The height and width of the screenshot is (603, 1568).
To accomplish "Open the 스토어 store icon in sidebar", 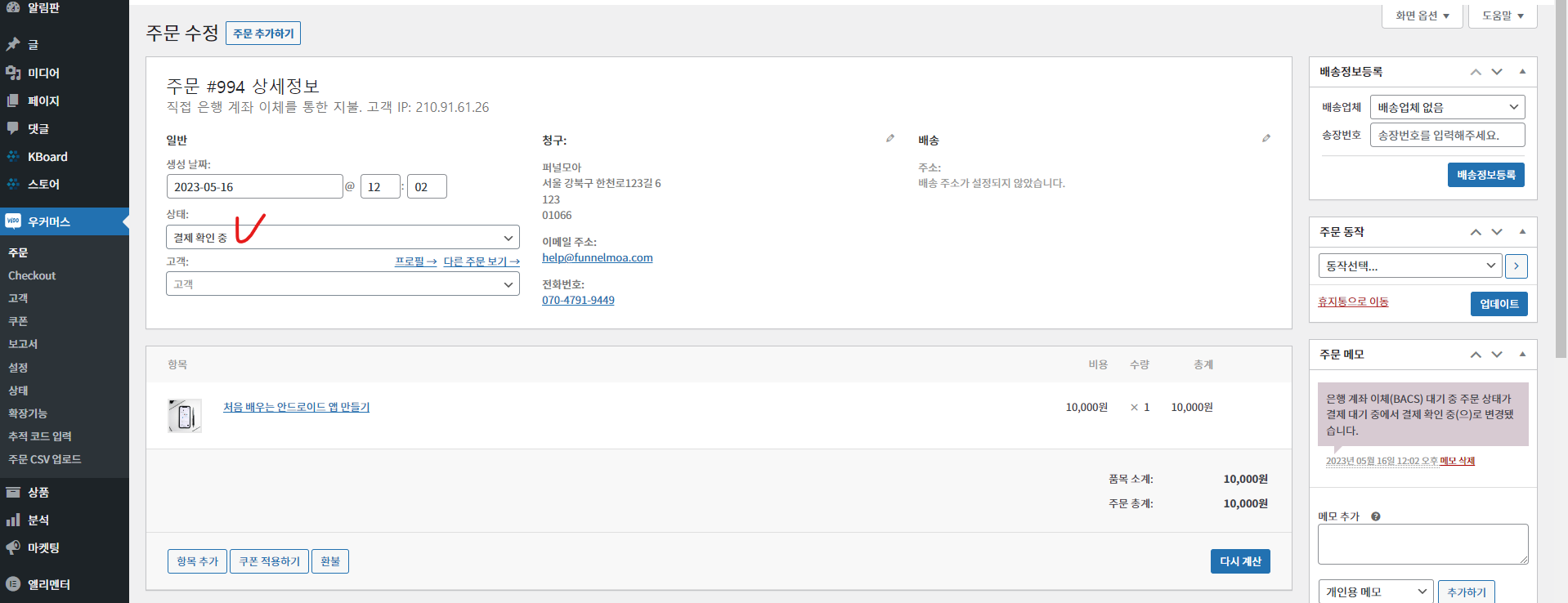I will 13,184.
